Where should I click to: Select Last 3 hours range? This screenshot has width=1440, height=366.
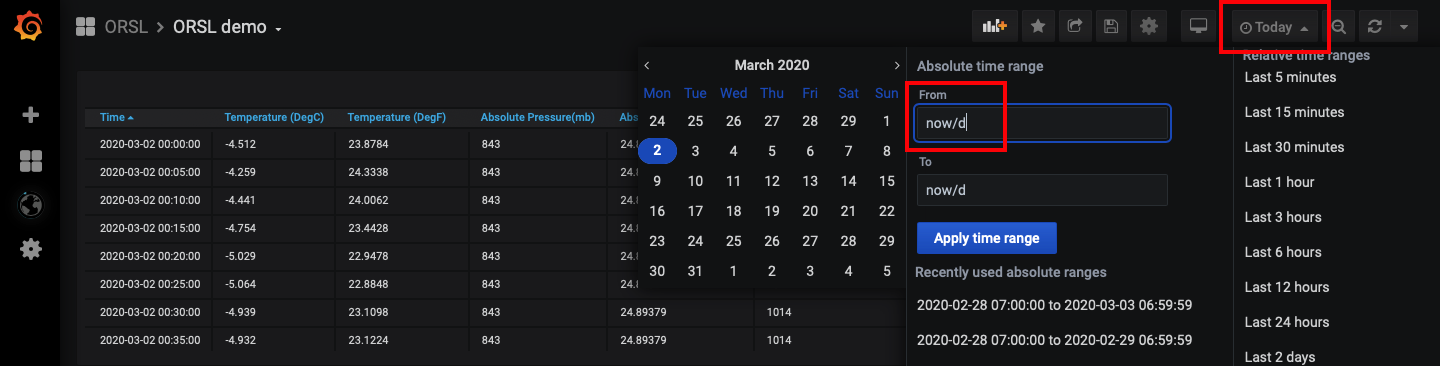[x=1283, y=217]
